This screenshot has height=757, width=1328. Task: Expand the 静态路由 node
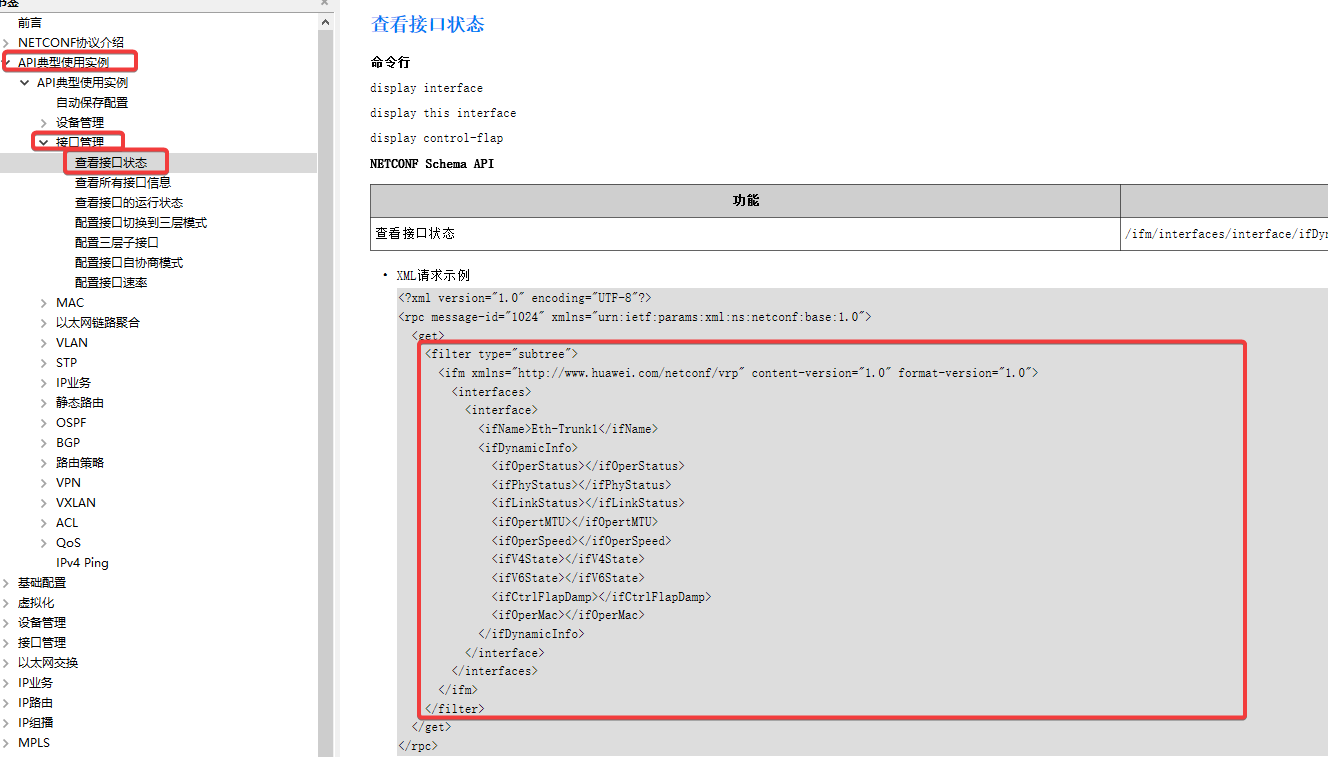coord(44,403)
